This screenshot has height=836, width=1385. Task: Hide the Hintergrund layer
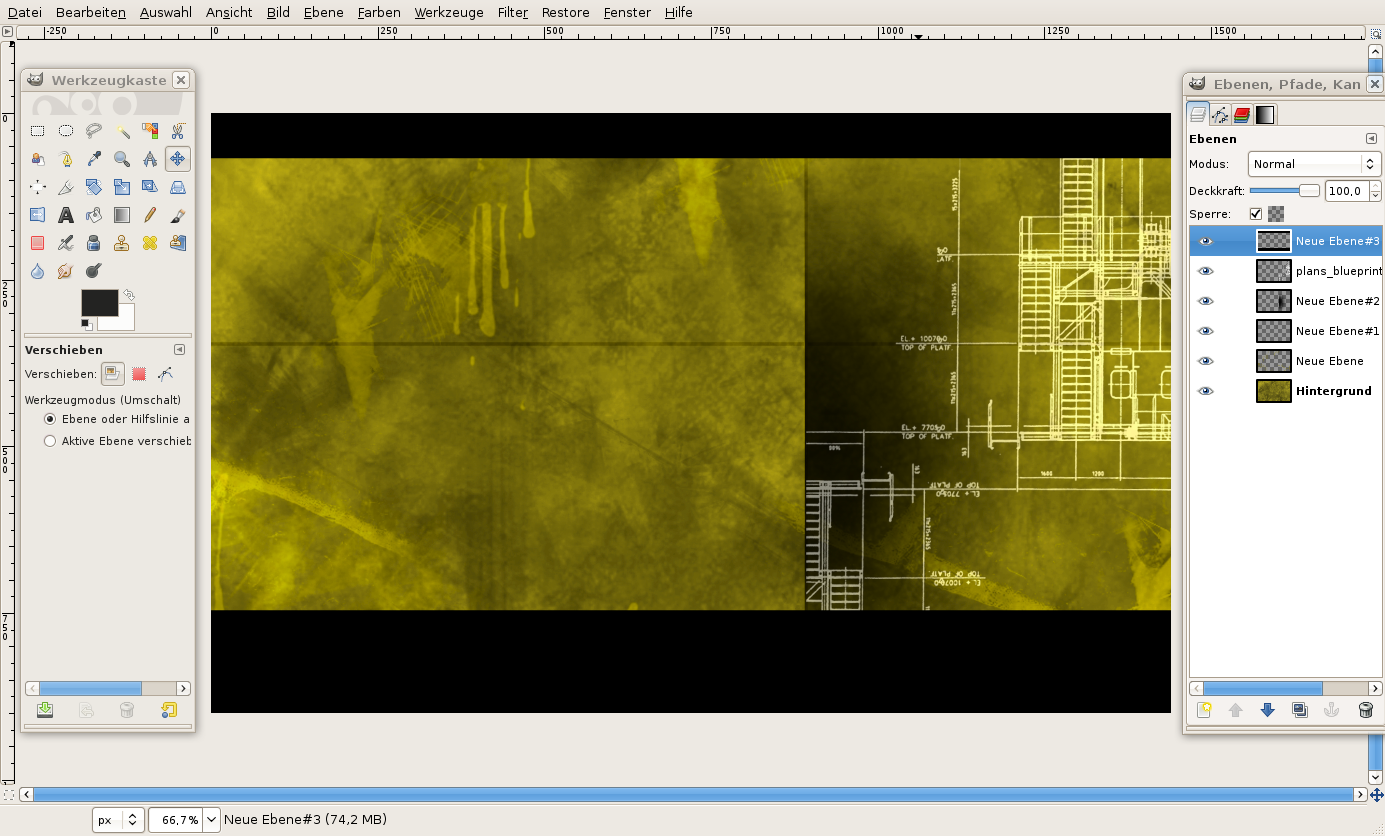click(1206, 391)
